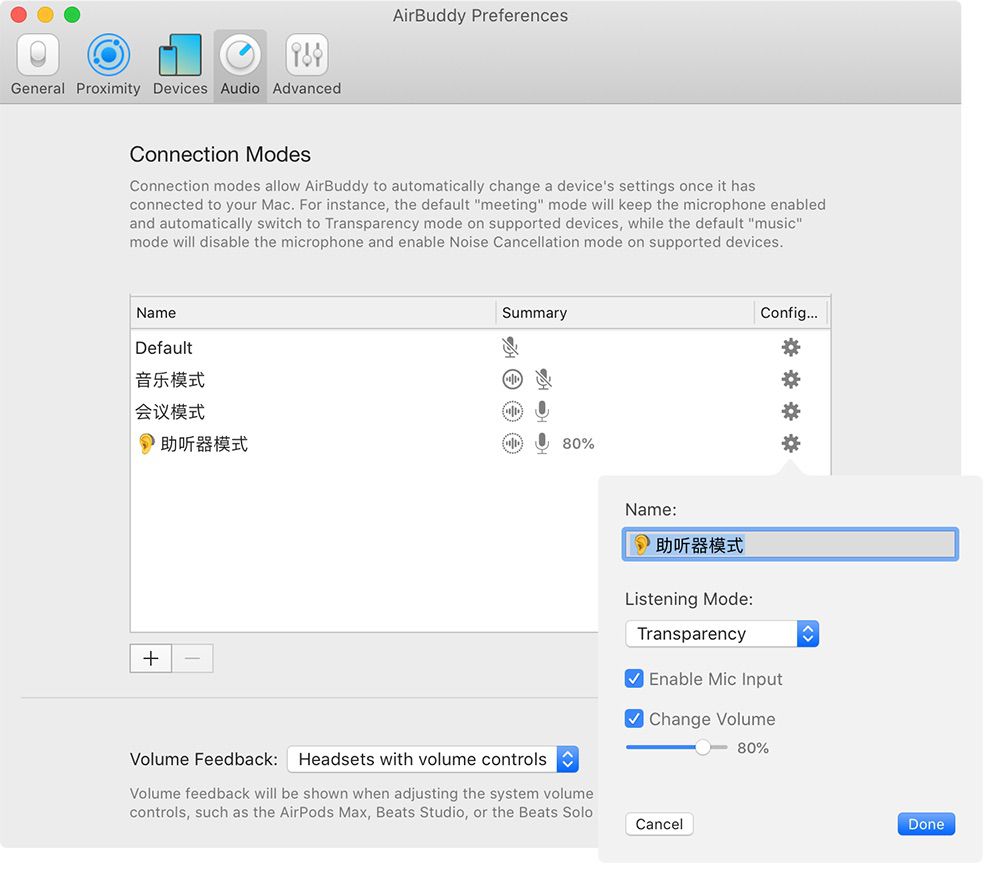This screenshot has height=880, width=1000.
Task: Sort by the Name column header
Action: click(313, 312)
